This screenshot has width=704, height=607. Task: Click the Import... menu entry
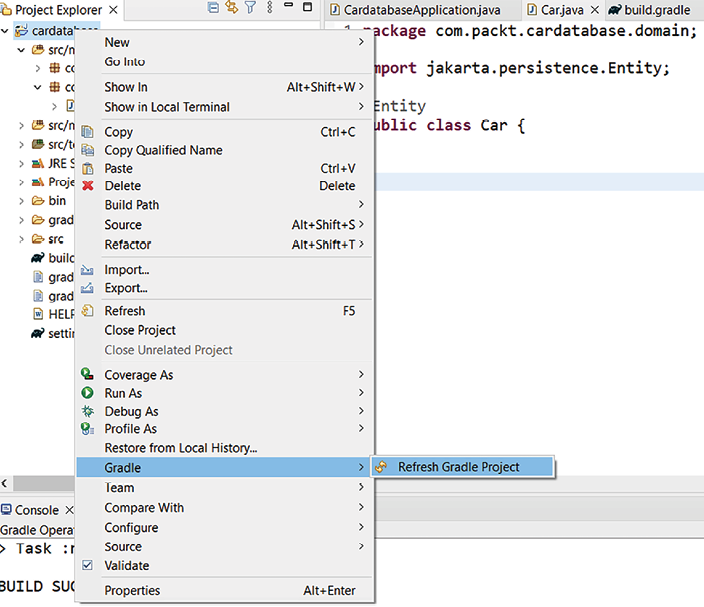click(x=127, y=270)
